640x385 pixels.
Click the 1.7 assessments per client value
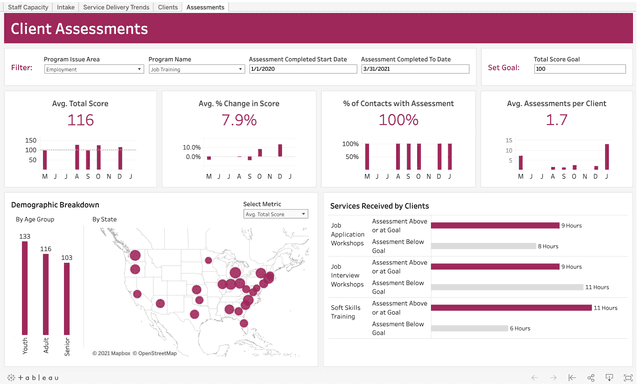(556, 120)
